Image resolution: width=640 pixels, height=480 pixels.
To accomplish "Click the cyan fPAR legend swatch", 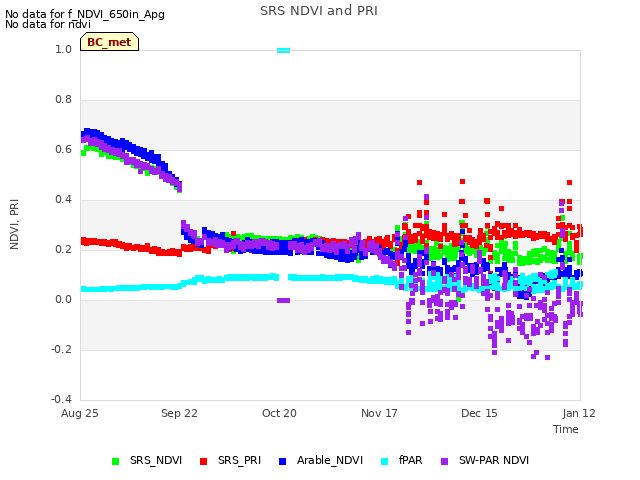I will 384,461.
